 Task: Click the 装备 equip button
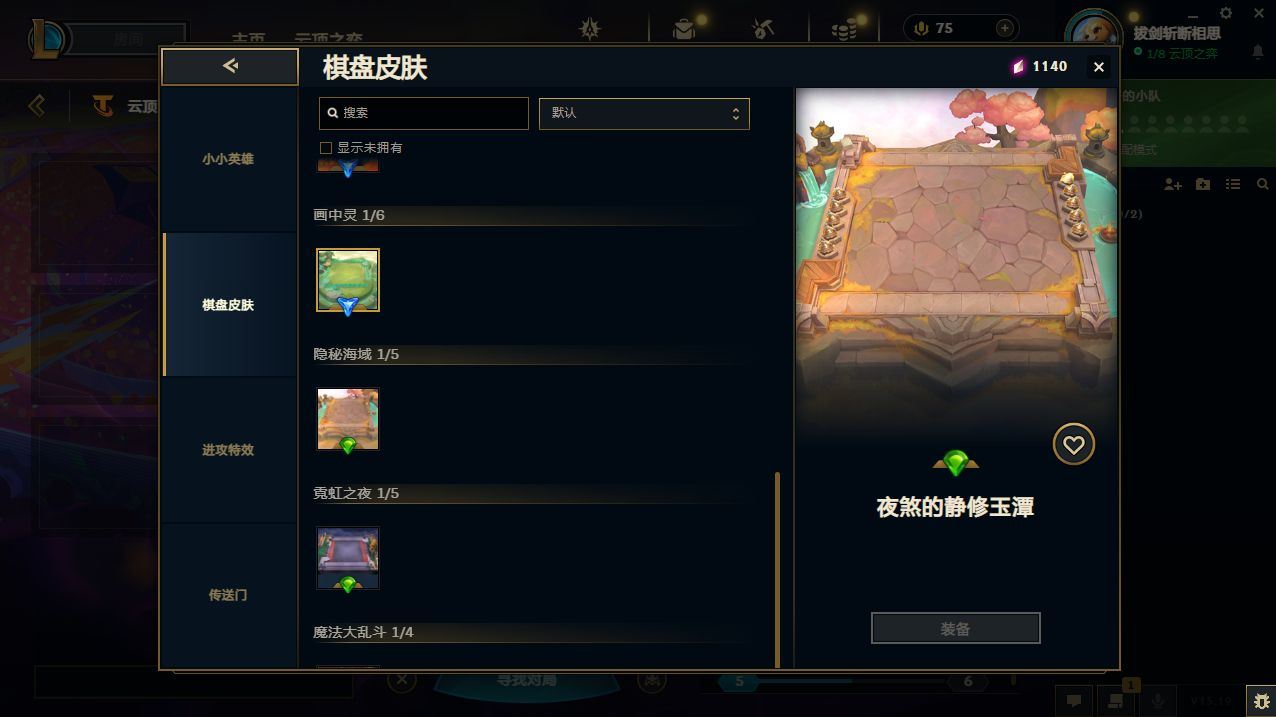pyautogui.click(x=955, y=629)
